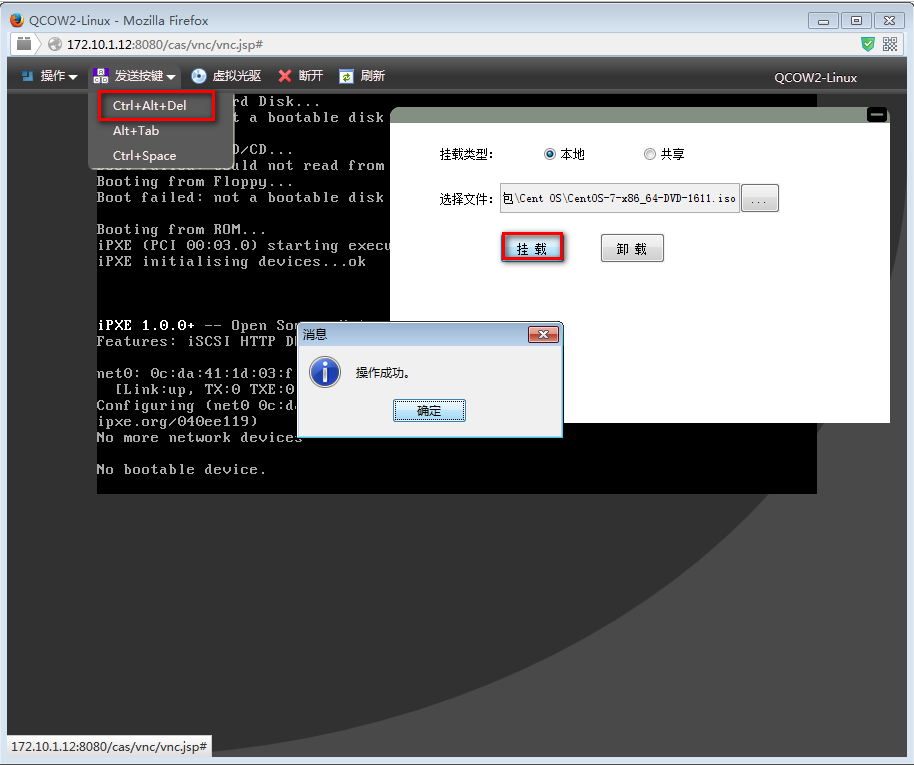Click the 刷新 refresh icon
This screenshot has height=765, width=914.
346,76
